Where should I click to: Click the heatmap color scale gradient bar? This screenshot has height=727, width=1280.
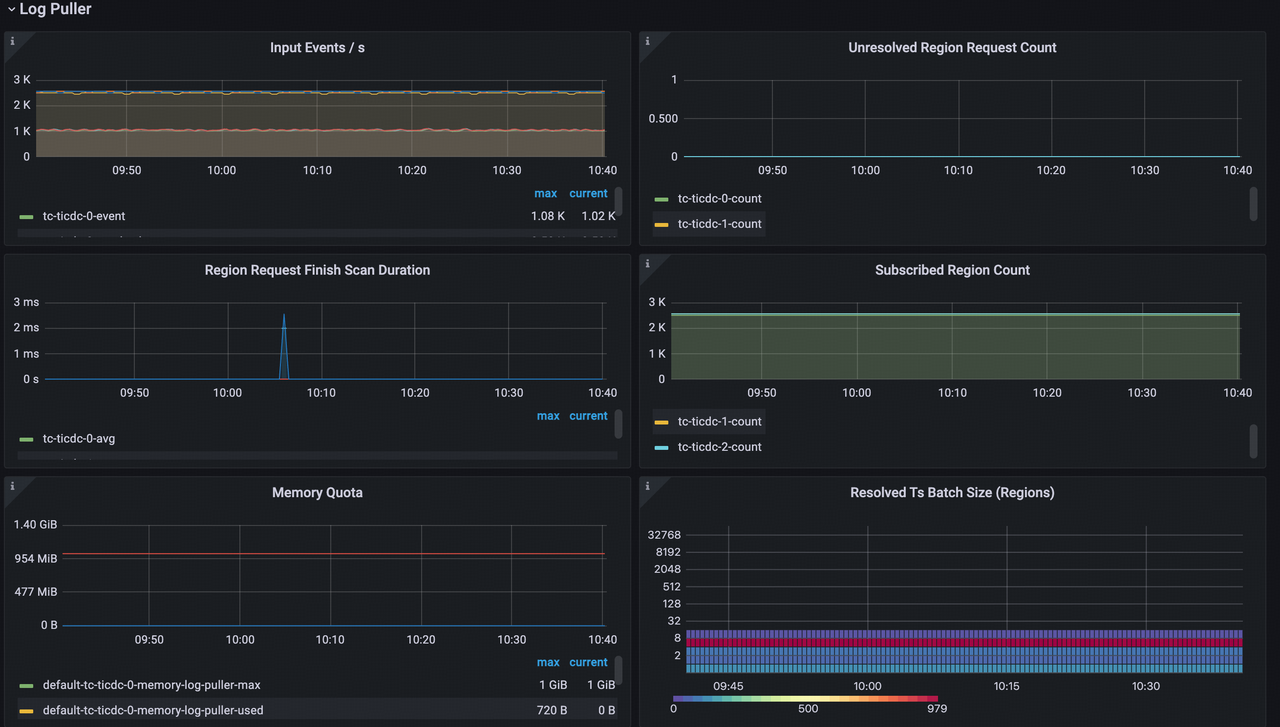tap(805, 698)
